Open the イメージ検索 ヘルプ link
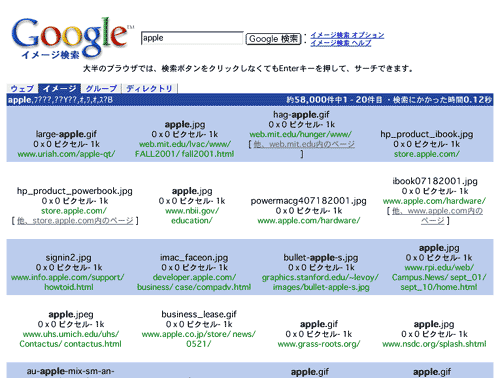Viewport: 500px width, 378px height. click(341, 43)
